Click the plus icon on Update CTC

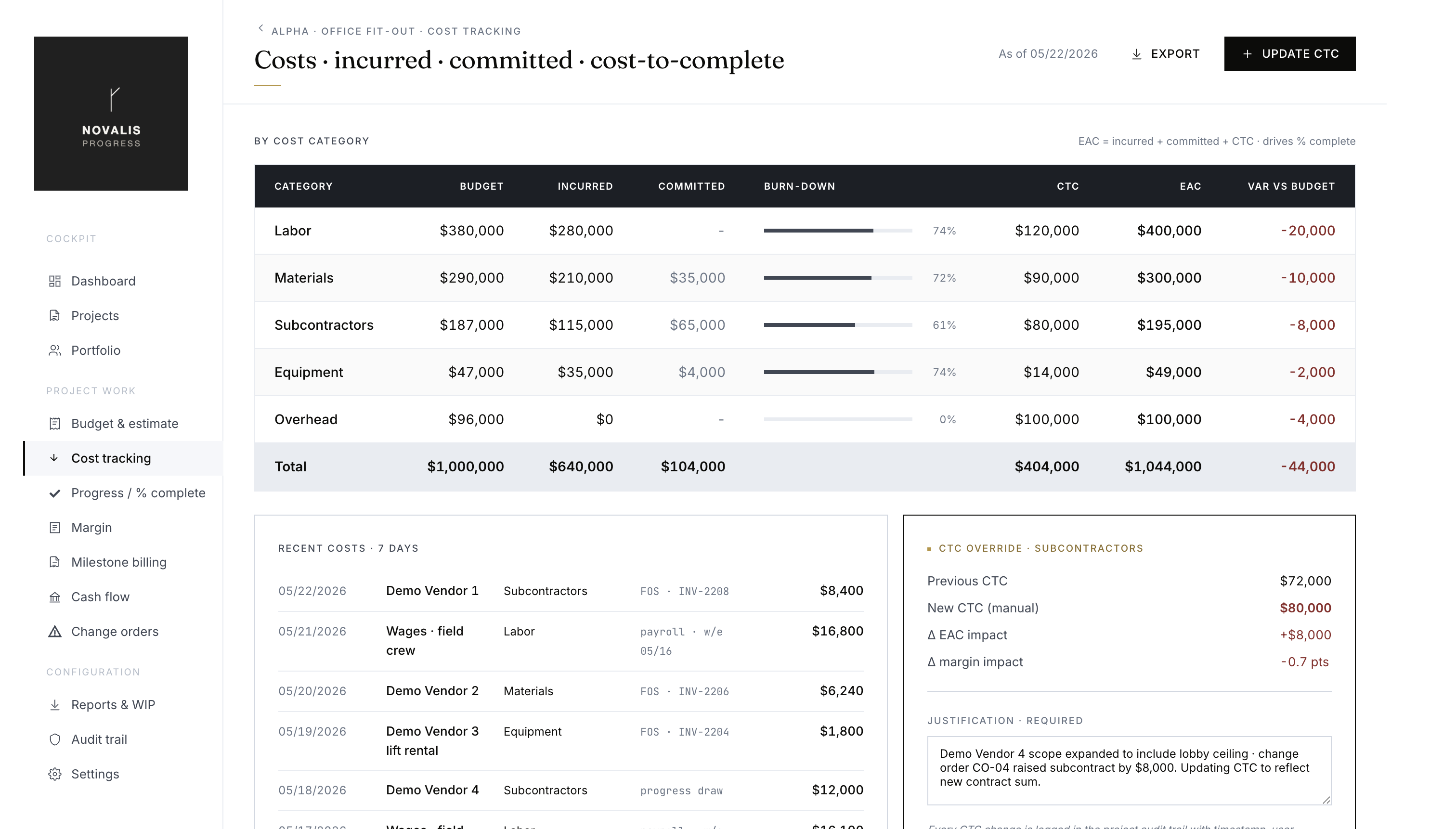coord(1247,54)
